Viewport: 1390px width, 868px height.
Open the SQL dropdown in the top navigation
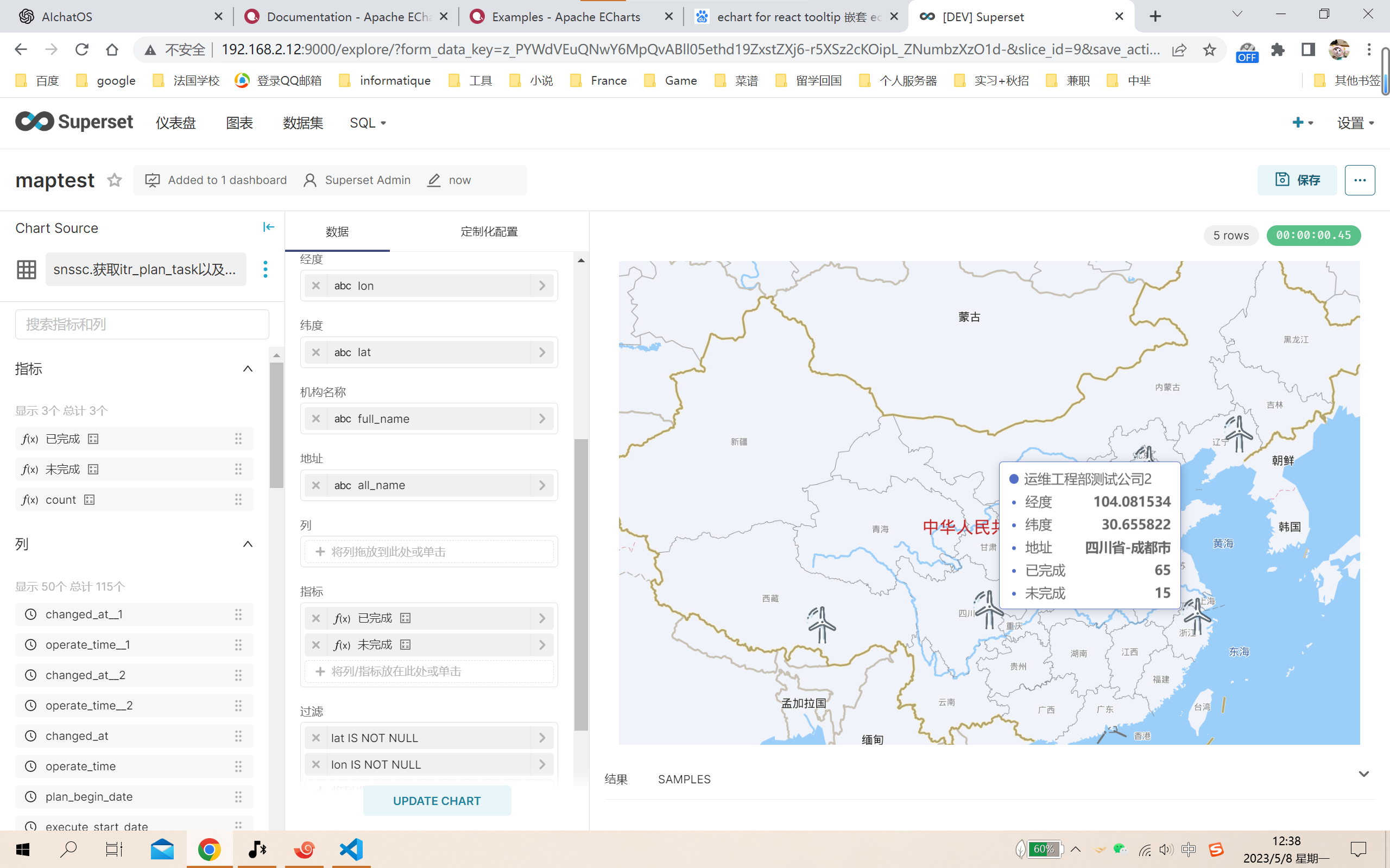[x=368, y=123]
